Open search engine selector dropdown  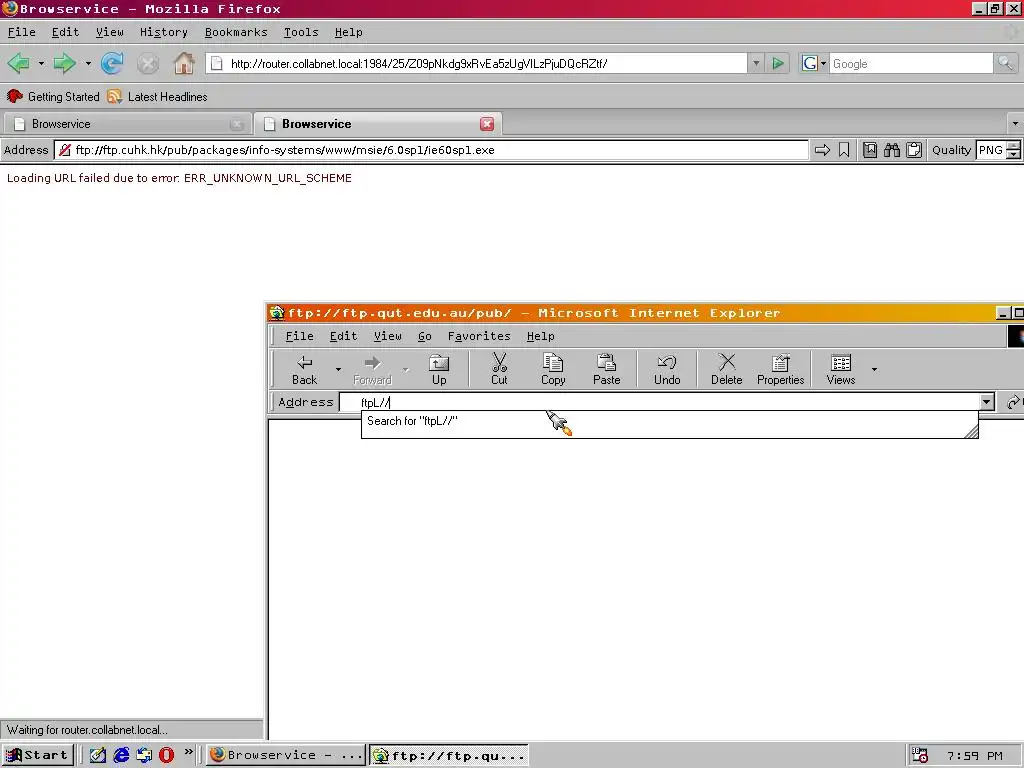click(814, 63)
